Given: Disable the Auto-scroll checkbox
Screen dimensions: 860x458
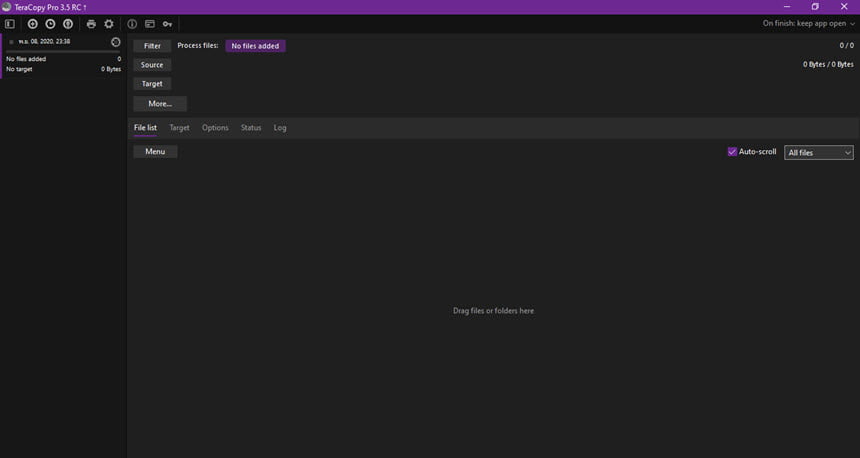Looking at the screenshot, I should 732,151.
